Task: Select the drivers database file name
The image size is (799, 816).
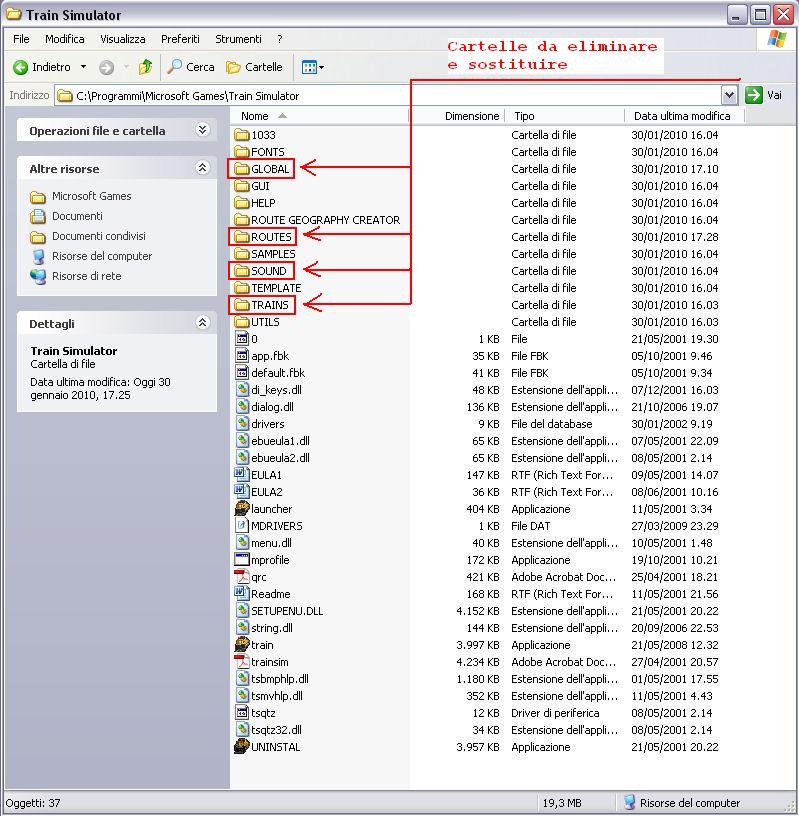Action: pyautogui.click(x=268, y=424)
